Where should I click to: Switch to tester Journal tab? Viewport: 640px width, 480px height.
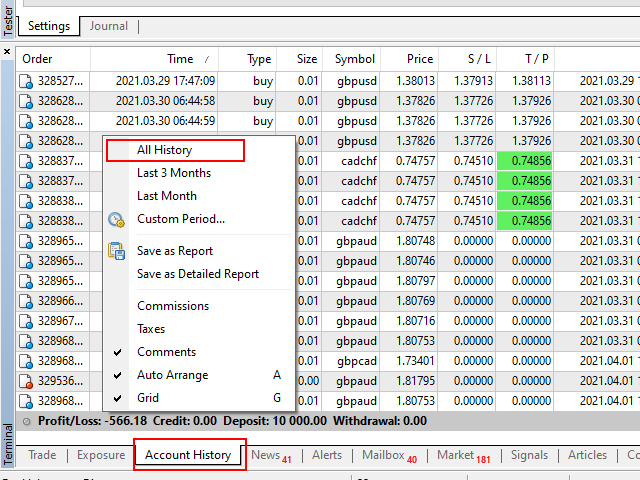pos(109,26)
